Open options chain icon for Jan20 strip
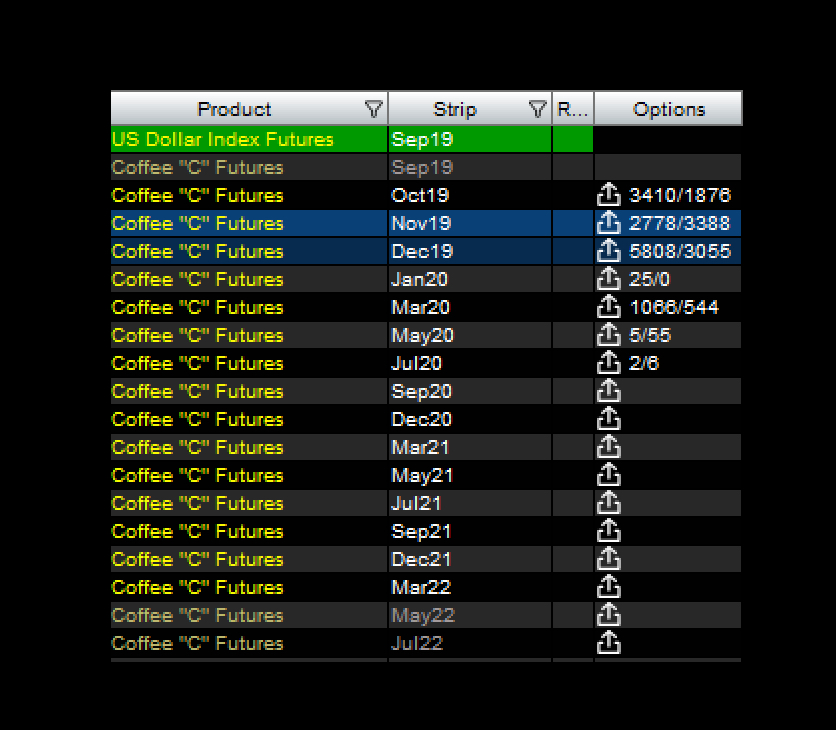 pyautogui.click(x=608, y=279)
